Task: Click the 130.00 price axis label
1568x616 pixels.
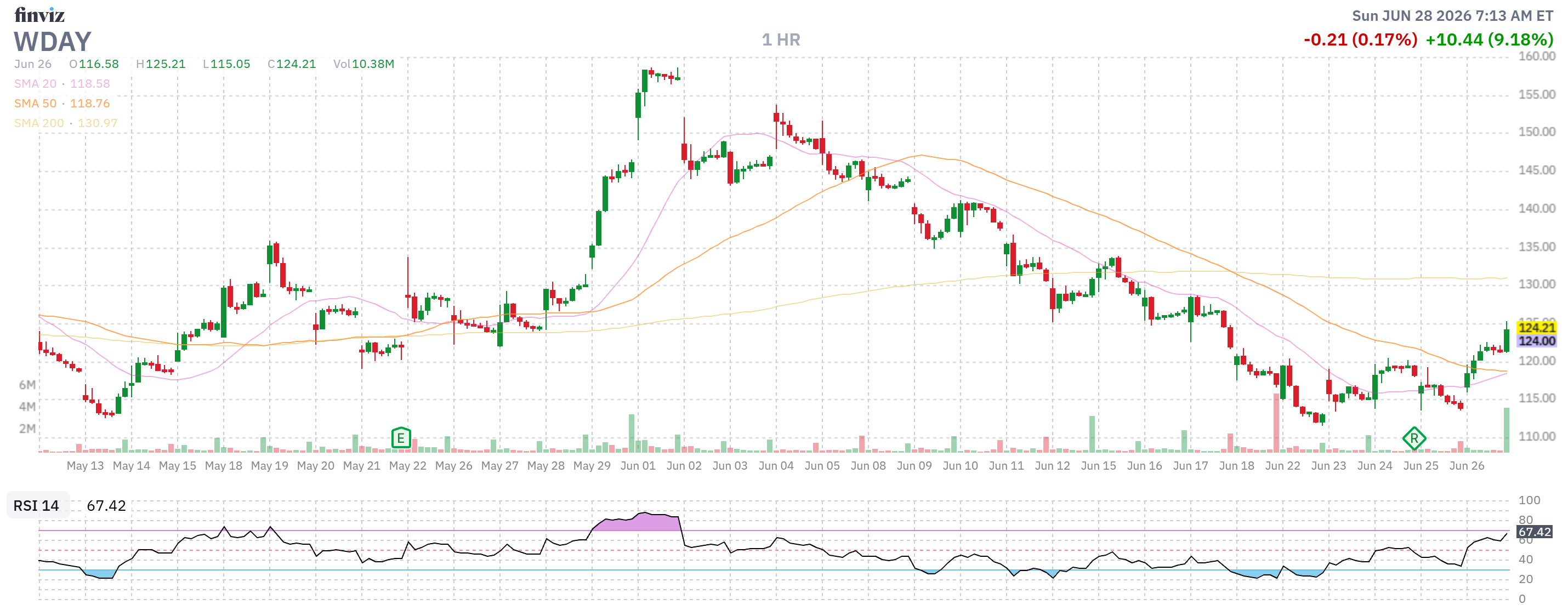Action: 1537,284
